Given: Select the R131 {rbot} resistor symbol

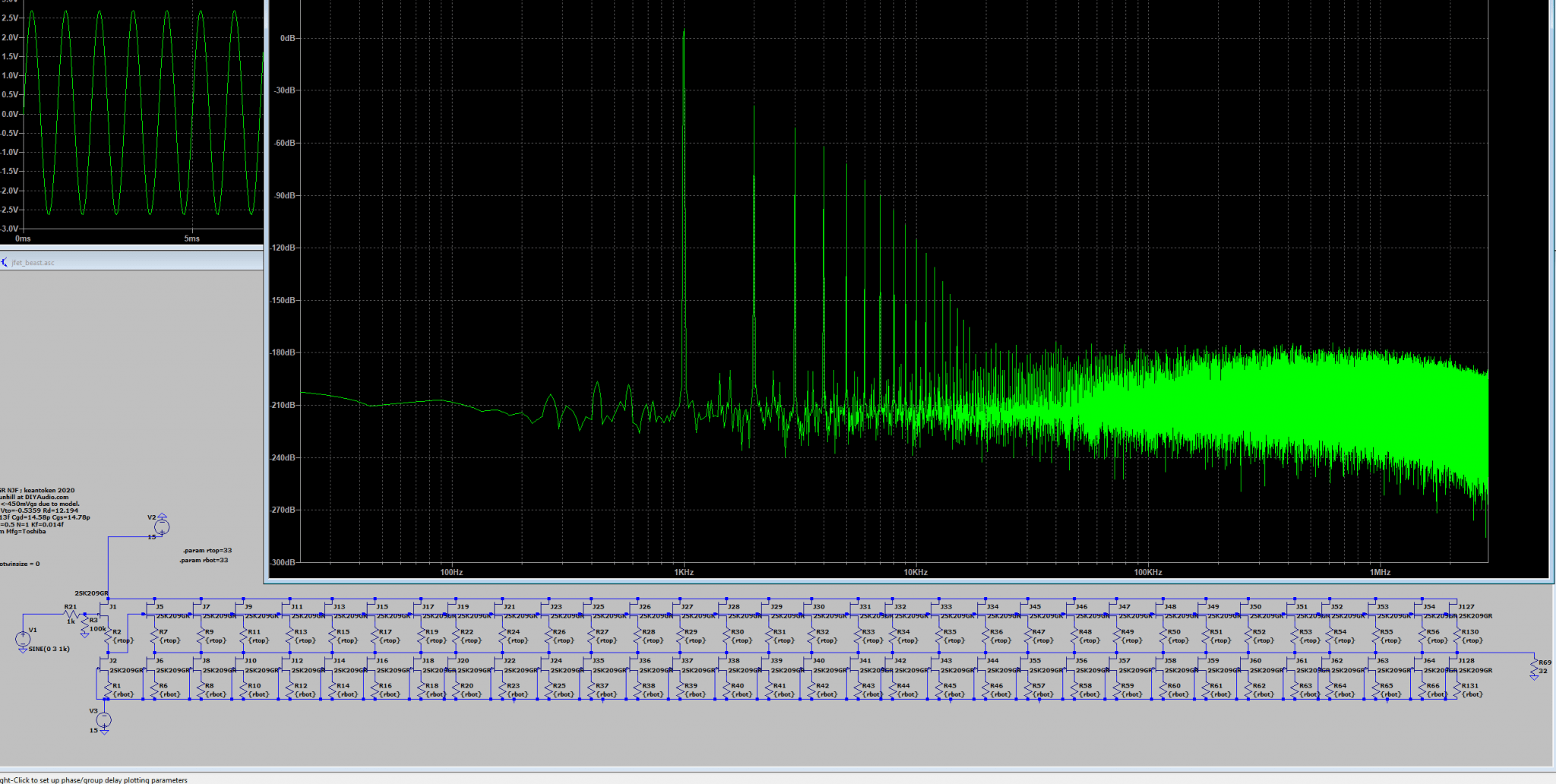Looking at the screenshot, I should coord(1458,690).
